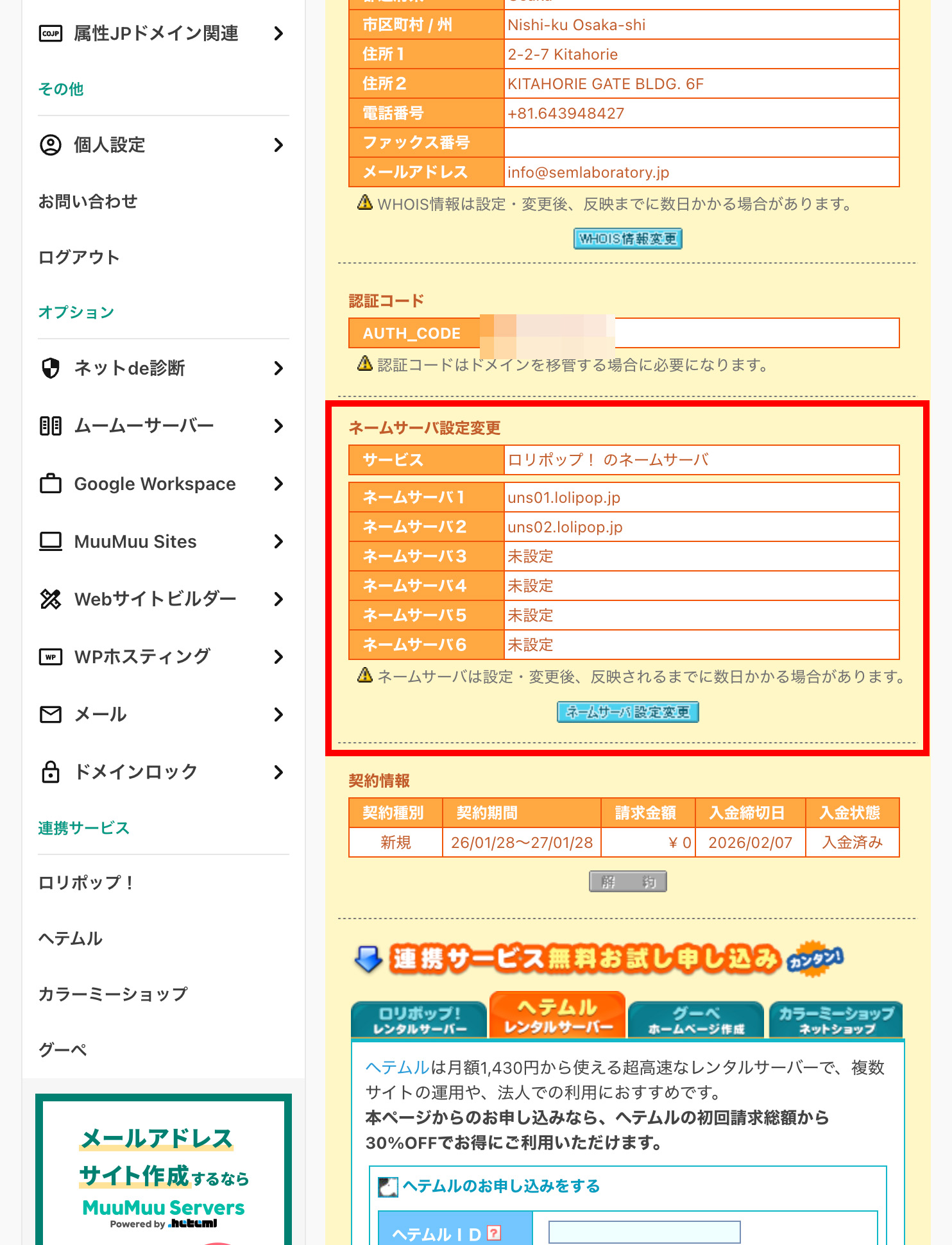This screenshot has width=952, height=1245.
Task: Expand the 属性JPドメイン関連 menu chevron
Action: [x=278, y=33]
